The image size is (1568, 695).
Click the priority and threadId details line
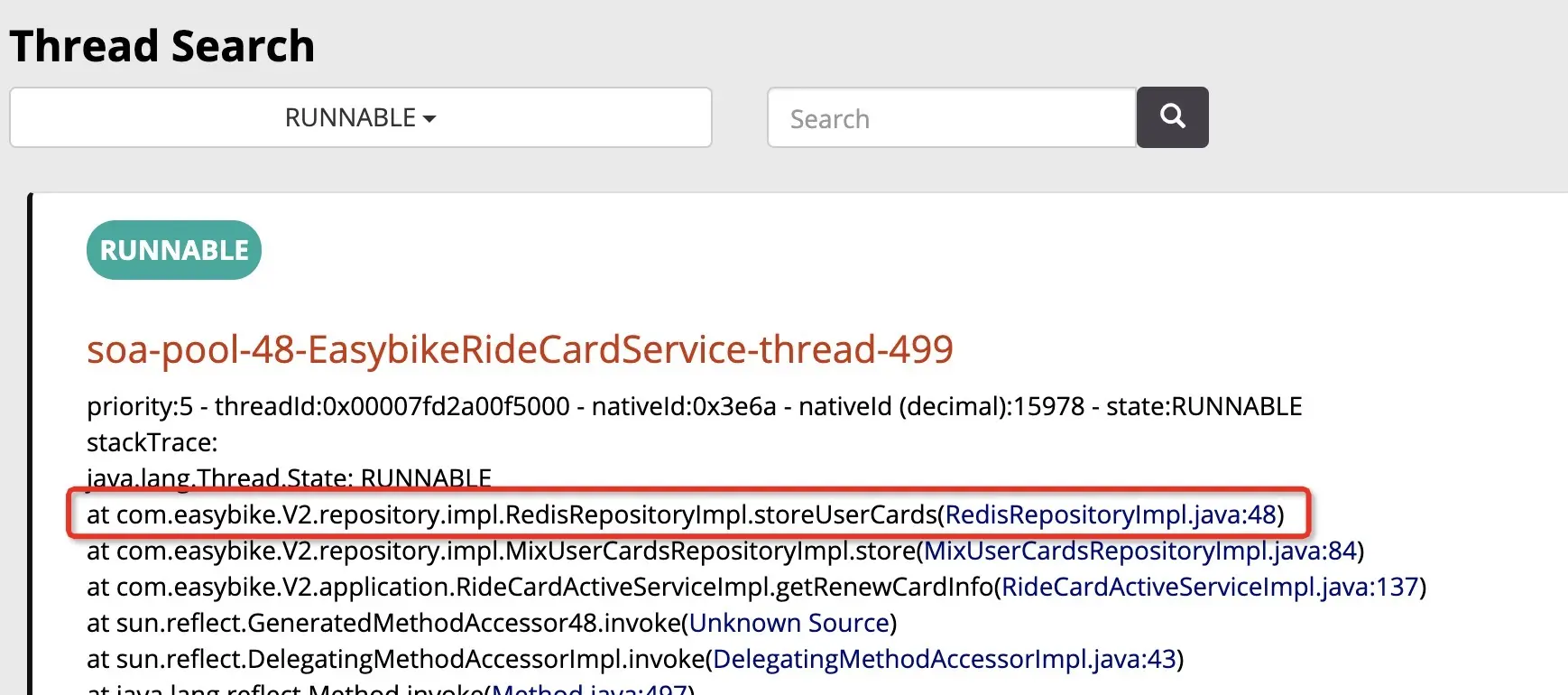pyautogui.click(x=694, y=406)
